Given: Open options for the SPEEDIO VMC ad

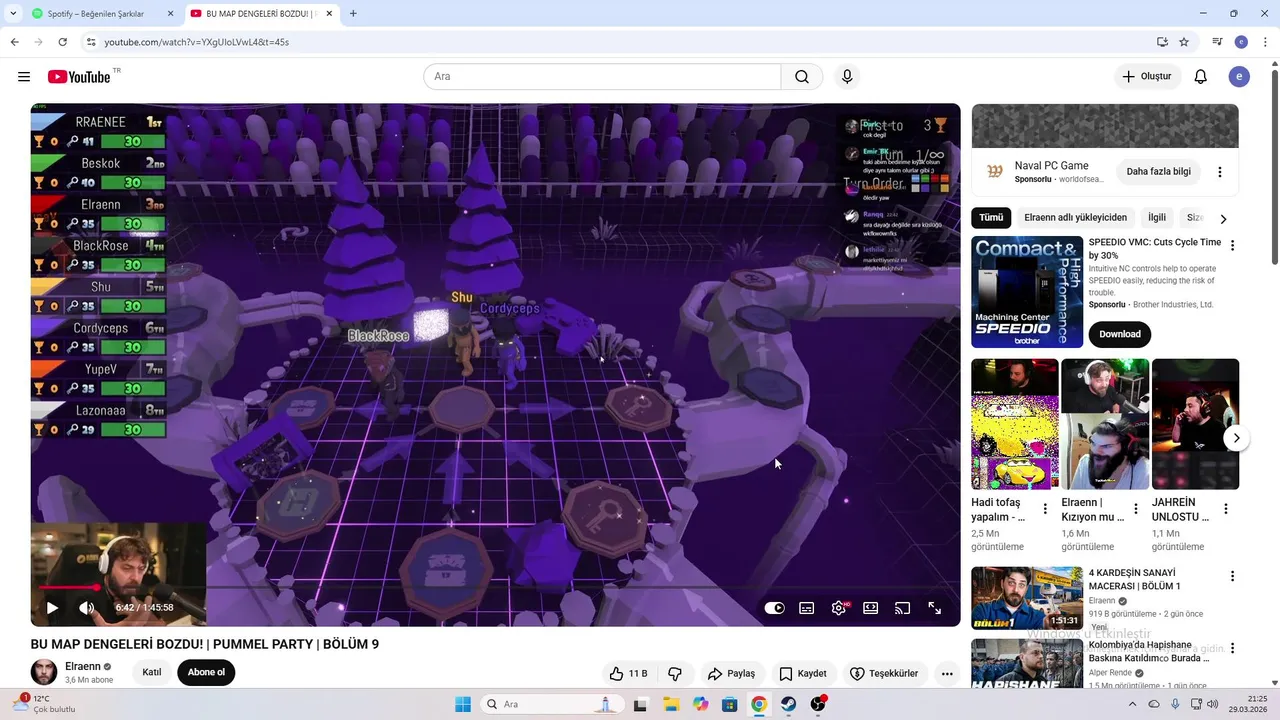Looking at the screenshot, I should [x=1232, y=245].
